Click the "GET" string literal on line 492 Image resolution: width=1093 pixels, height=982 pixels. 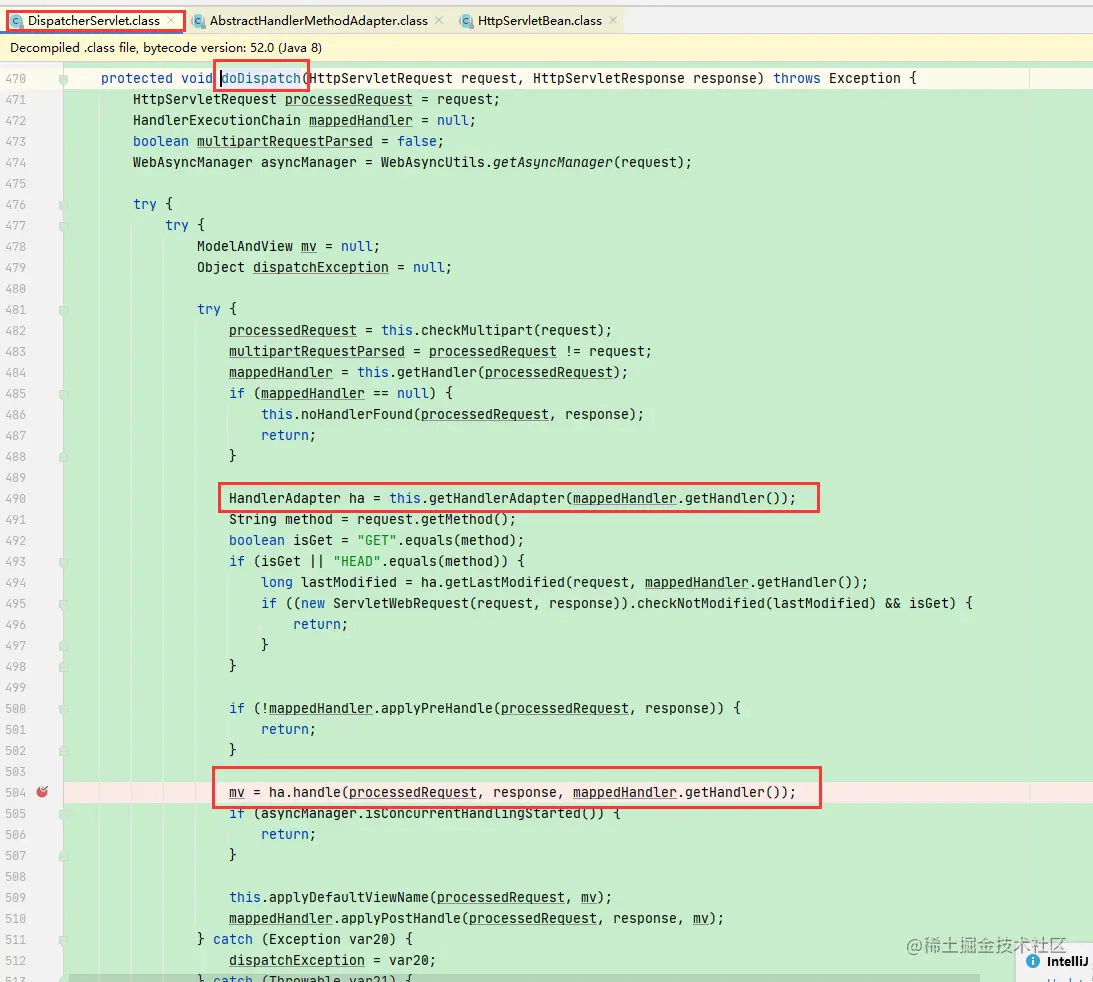click(377, 540)
